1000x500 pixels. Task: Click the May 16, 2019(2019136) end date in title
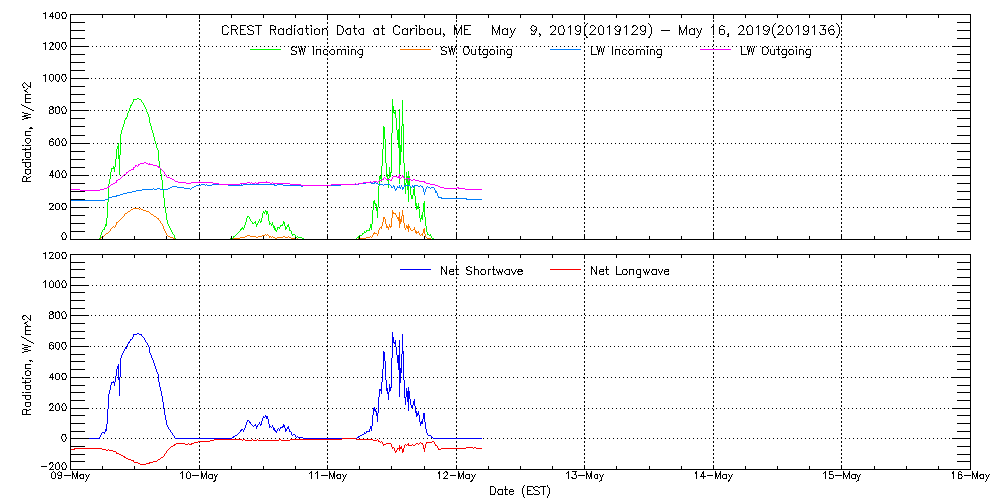pyautogui.click(x=761, y=31)
